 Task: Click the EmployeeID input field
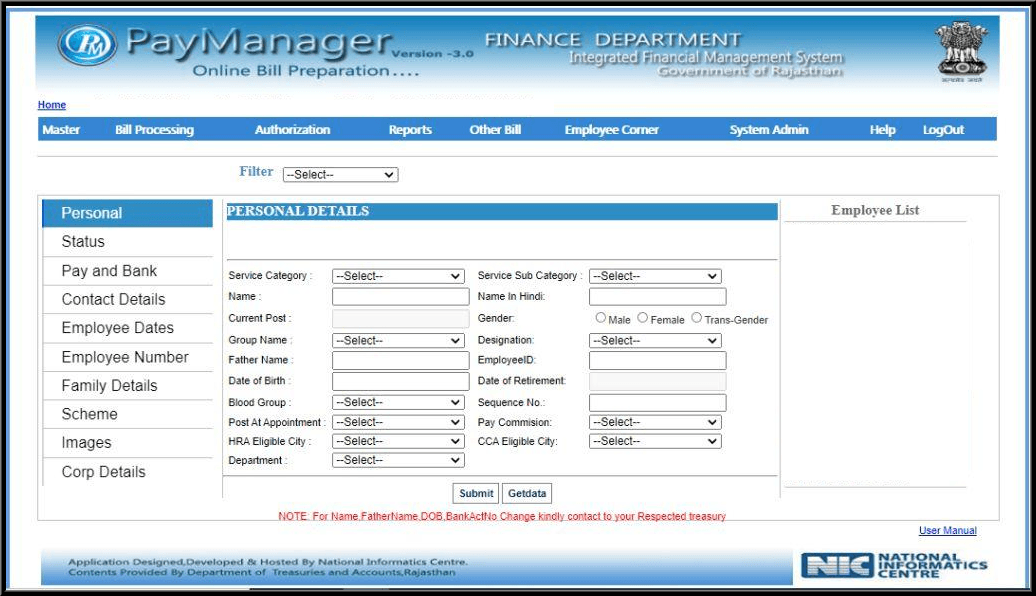pyautogui.click(x=657, y=360)
